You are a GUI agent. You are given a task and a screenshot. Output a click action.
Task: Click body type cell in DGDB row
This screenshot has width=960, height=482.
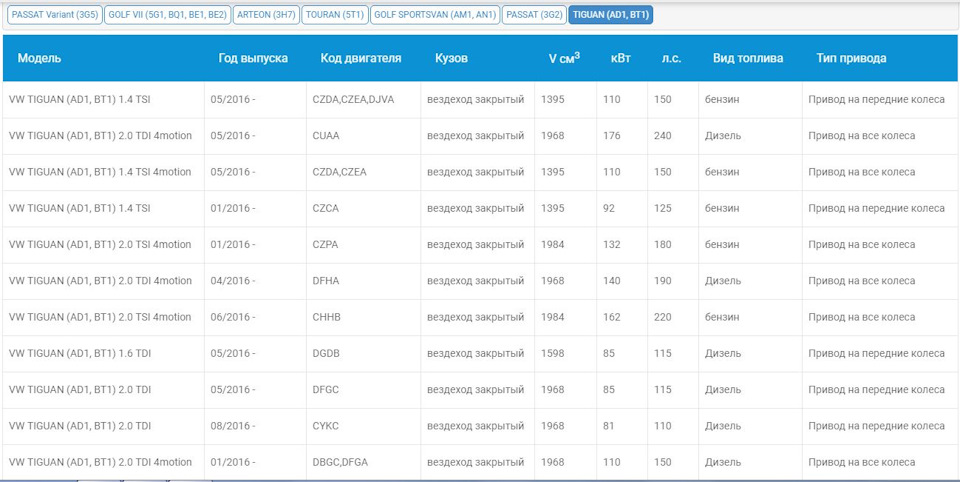[x=476, y=353]
